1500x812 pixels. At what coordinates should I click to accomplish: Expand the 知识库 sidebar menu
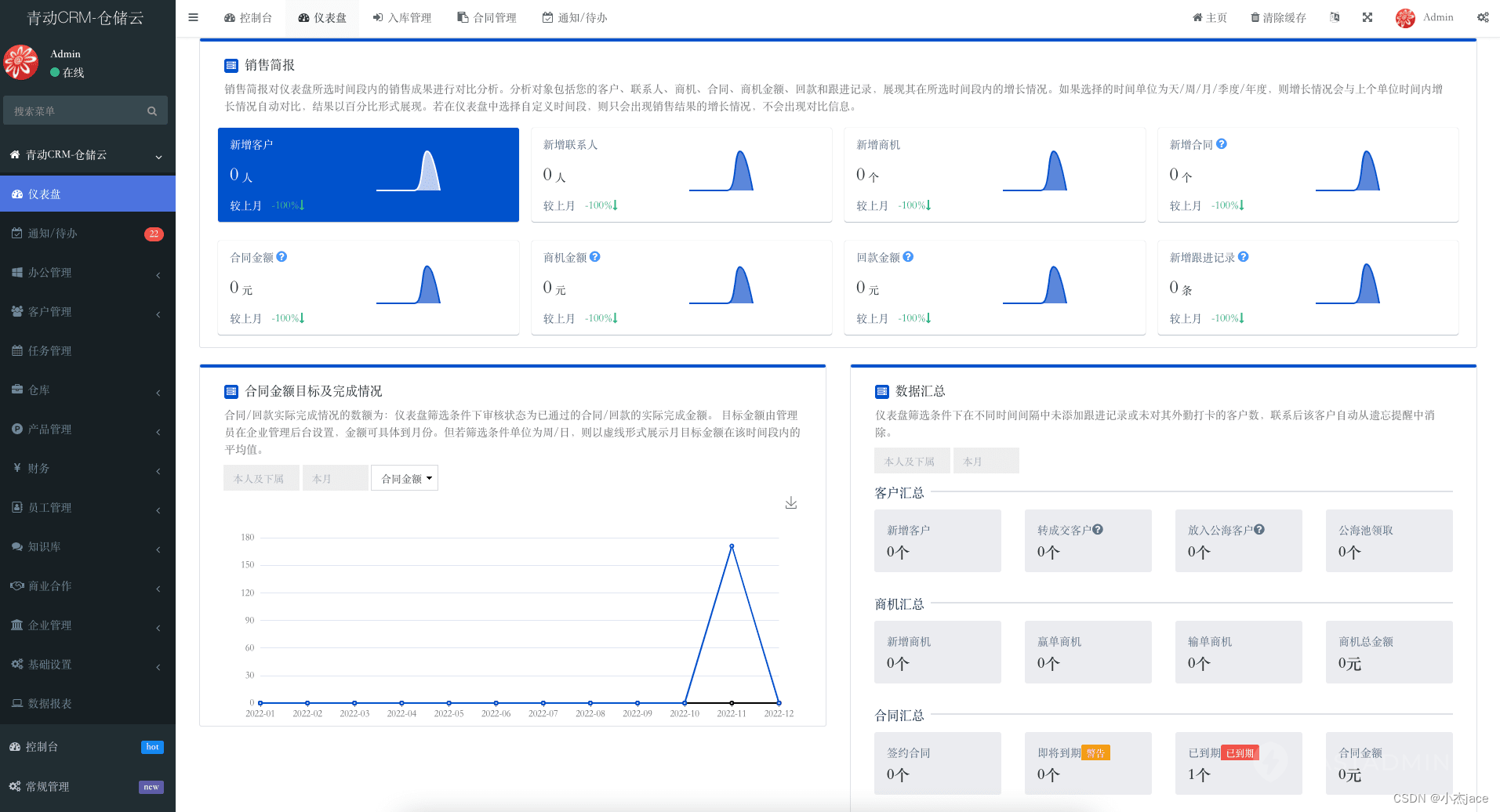(88, 546)
